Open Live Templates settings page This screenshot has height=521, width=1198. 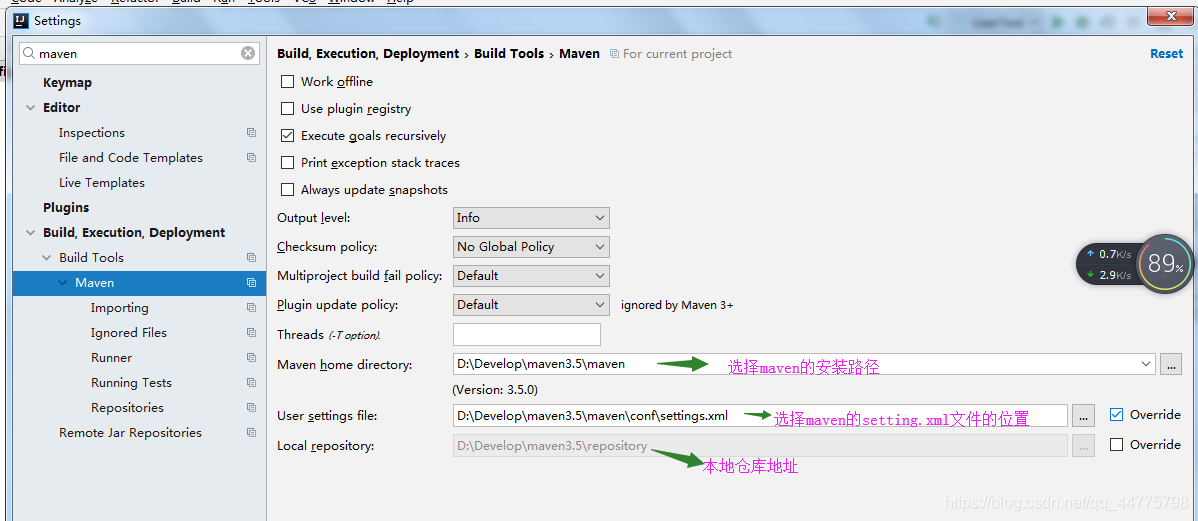coord(102,183)
